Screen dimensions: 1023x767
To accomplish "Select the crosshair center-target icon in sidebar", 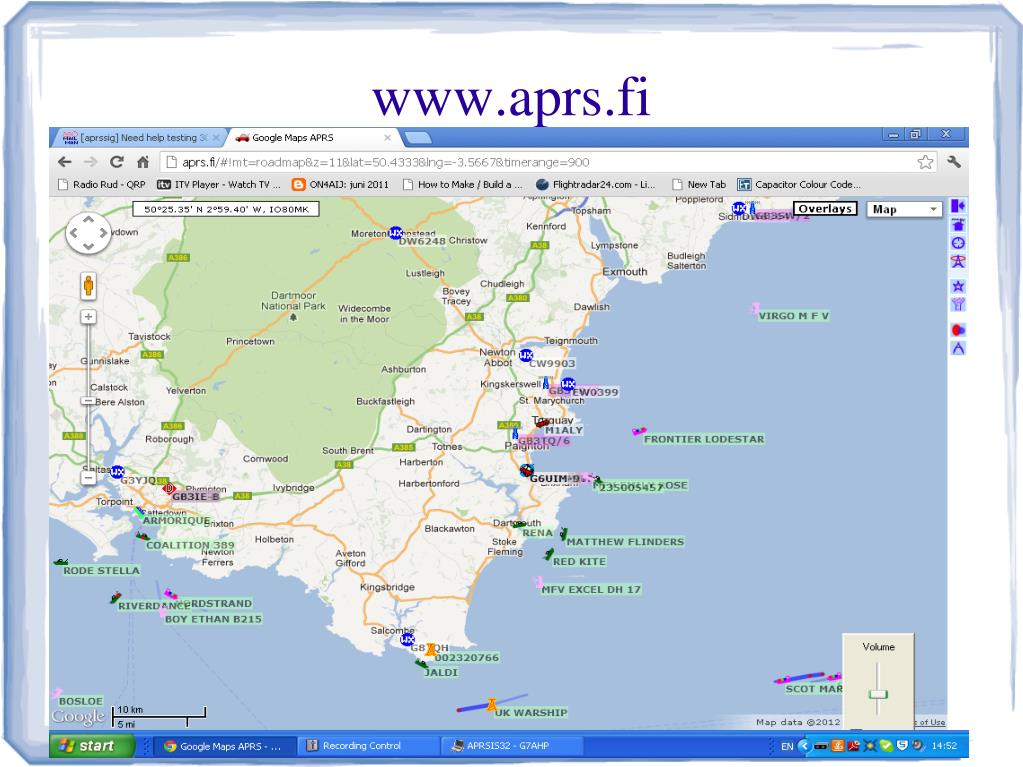I will point(958,243).
